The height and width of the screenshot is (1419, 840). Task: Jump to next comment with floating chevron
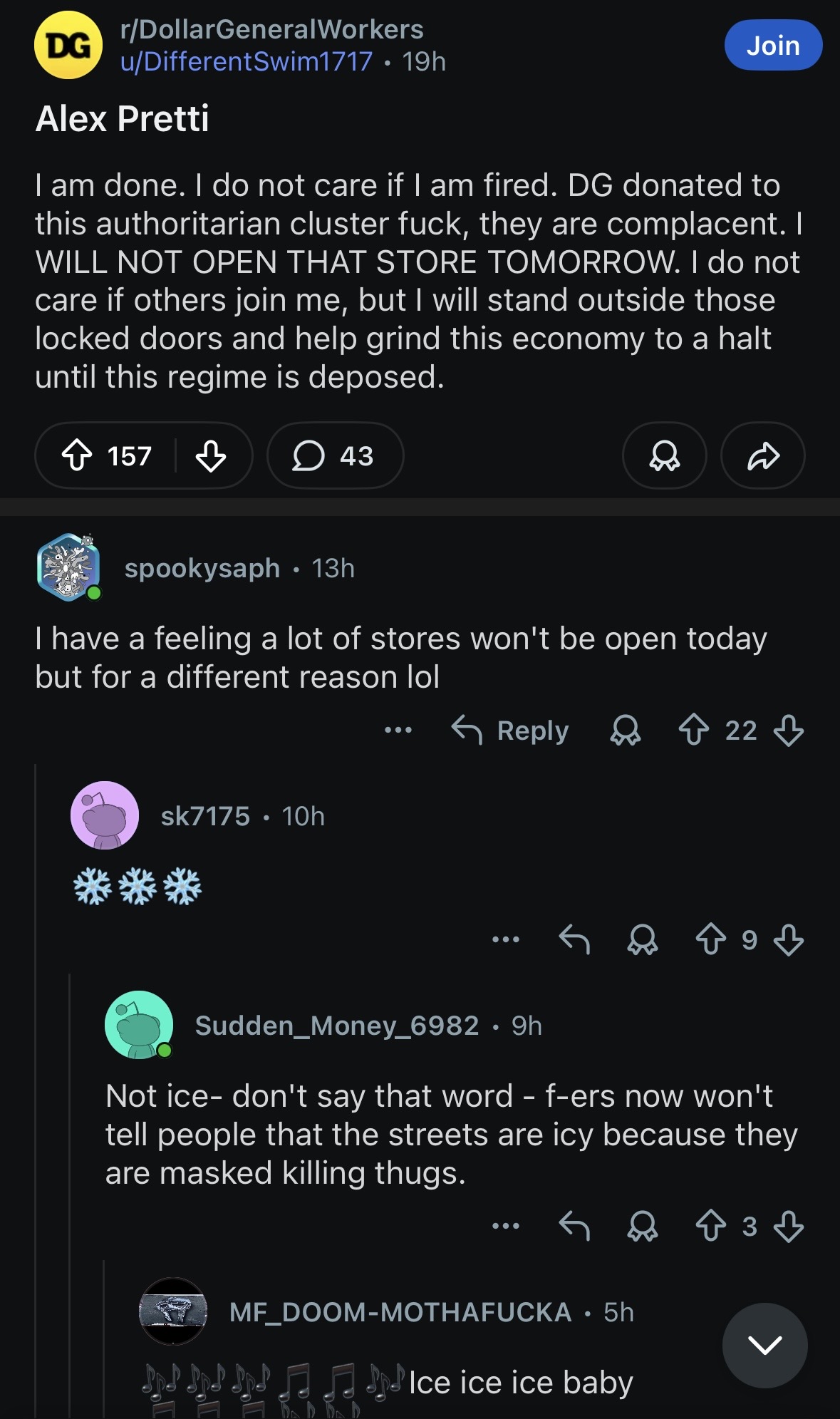764,1345
